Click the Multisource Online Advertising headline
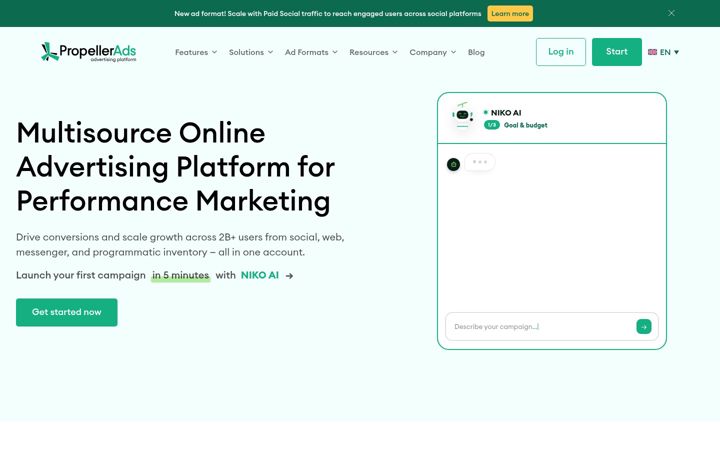720x450 pixels. pos(175,167)
